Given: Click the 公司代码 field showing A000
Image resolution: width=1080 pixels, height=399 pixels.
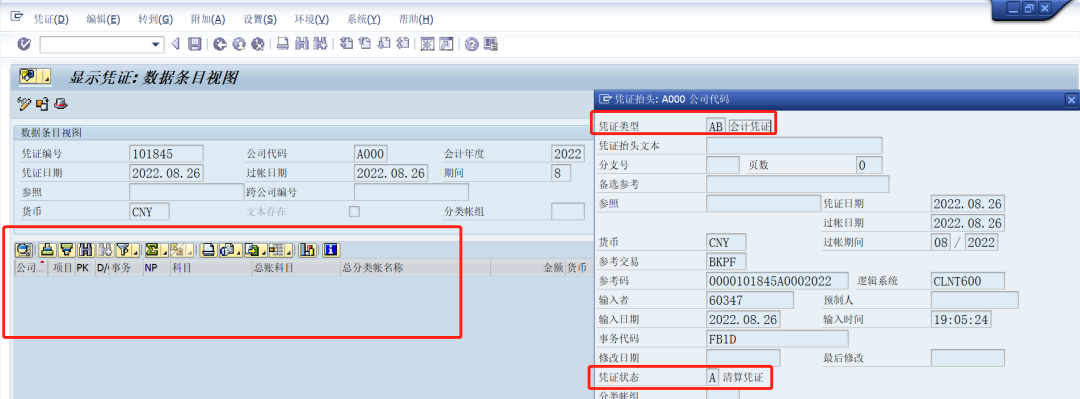Looking at the screenshot, I should [x=372, y=153].
